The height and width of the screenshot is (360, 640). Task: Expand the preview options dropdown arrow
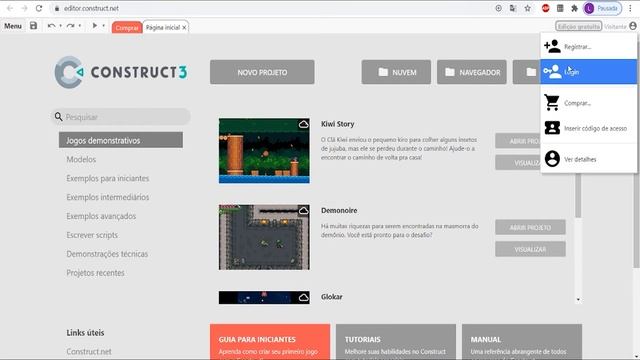(104, 26)
